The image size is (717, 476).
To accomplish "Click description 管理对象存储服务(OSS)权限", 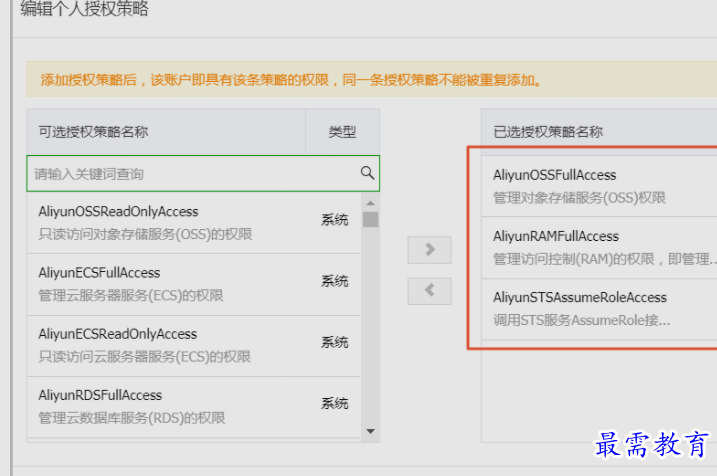I will [x=579, y=198].
